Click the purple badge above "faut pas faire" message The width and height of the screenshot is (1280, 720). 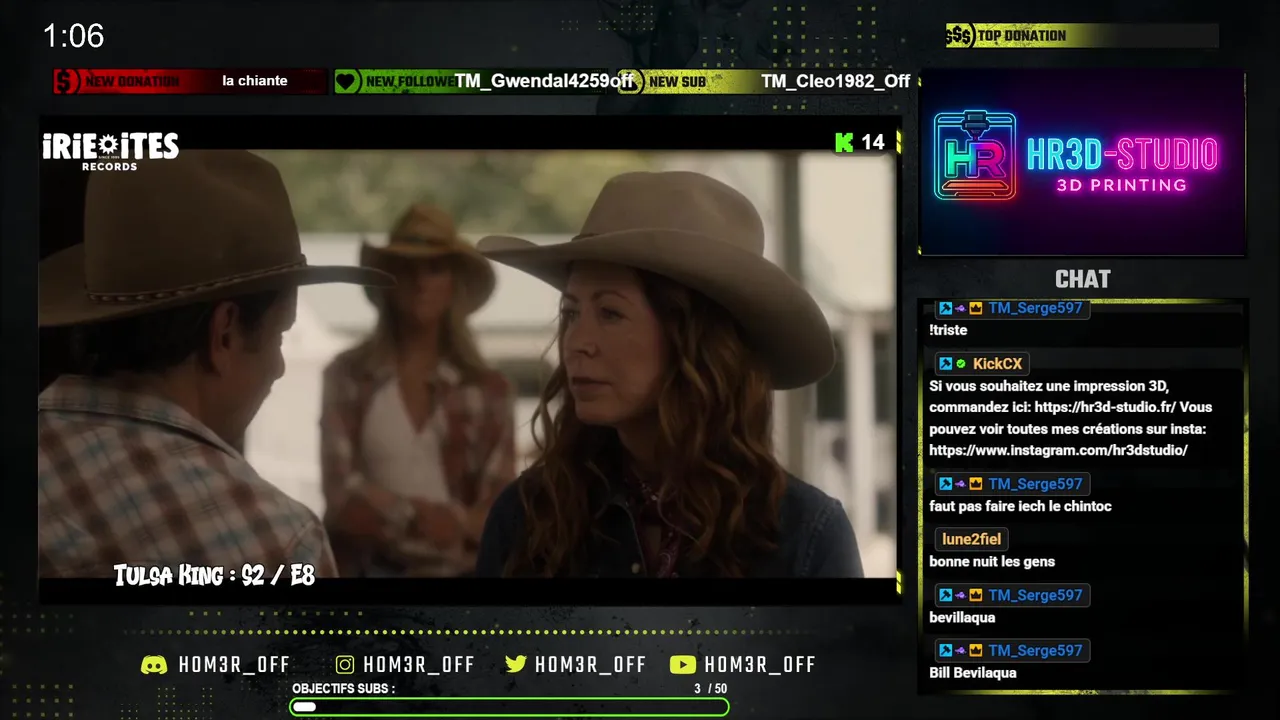click(x=961, y=484)
